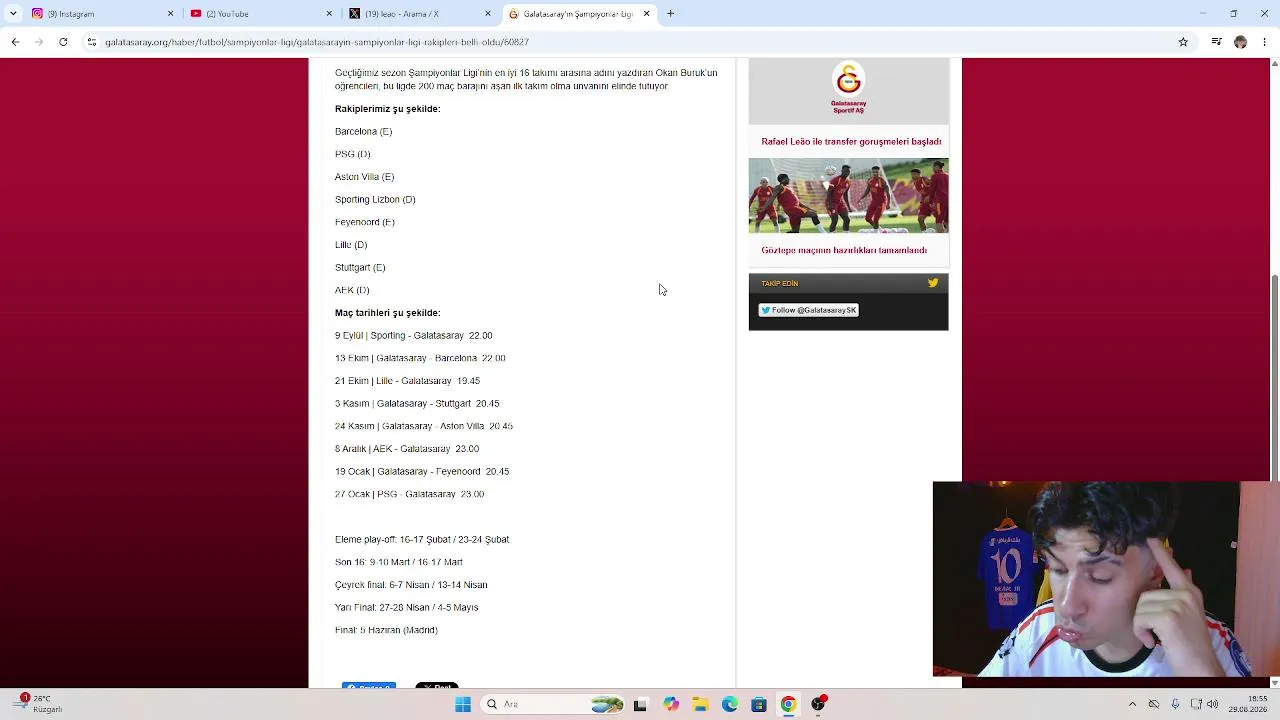Click the '19 Ocak | Galatasaray - Feyenoord' line

pos(422,472)
